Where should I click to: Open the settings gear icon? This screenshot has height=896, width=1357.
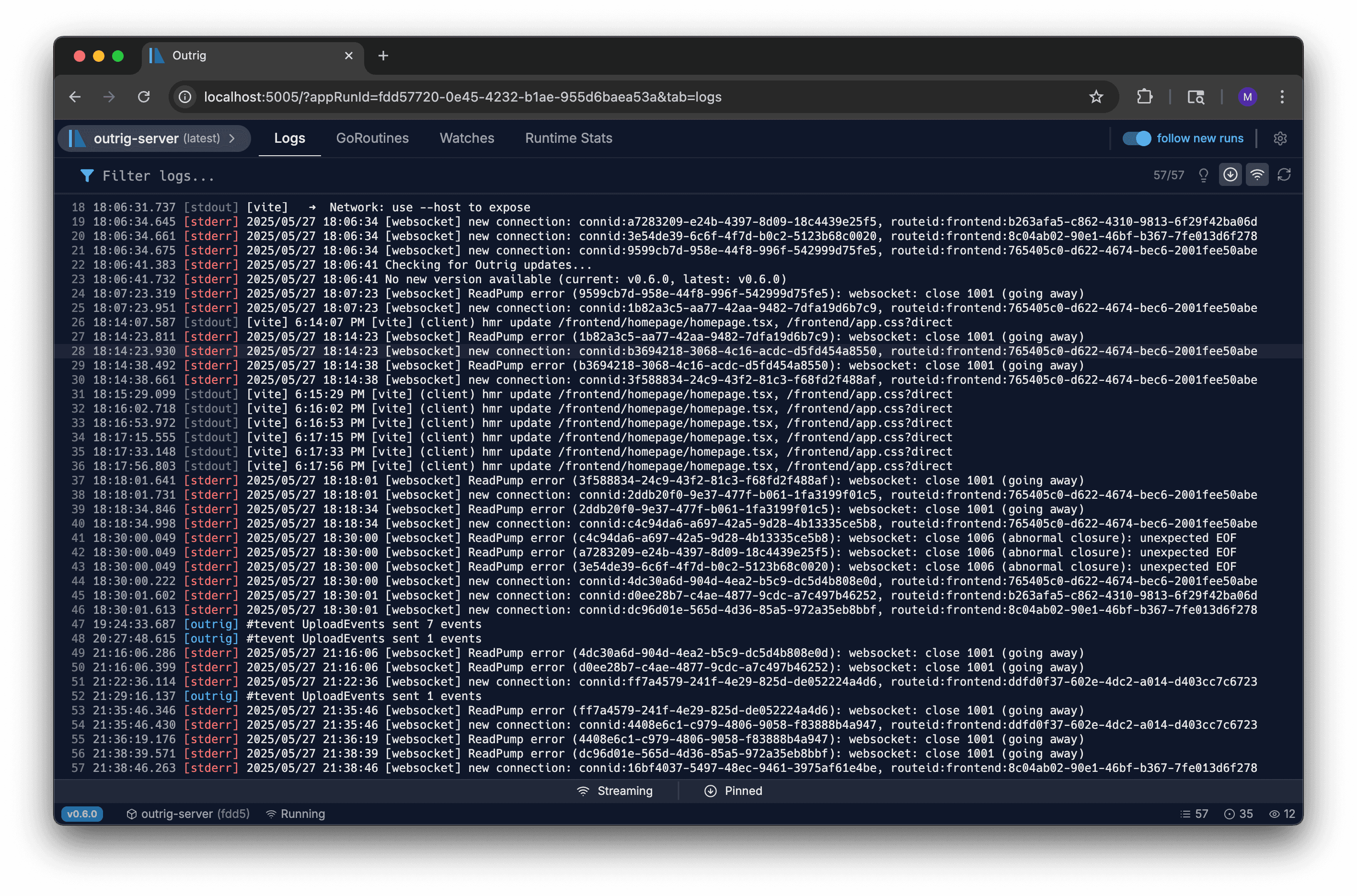coord(1280,138)
